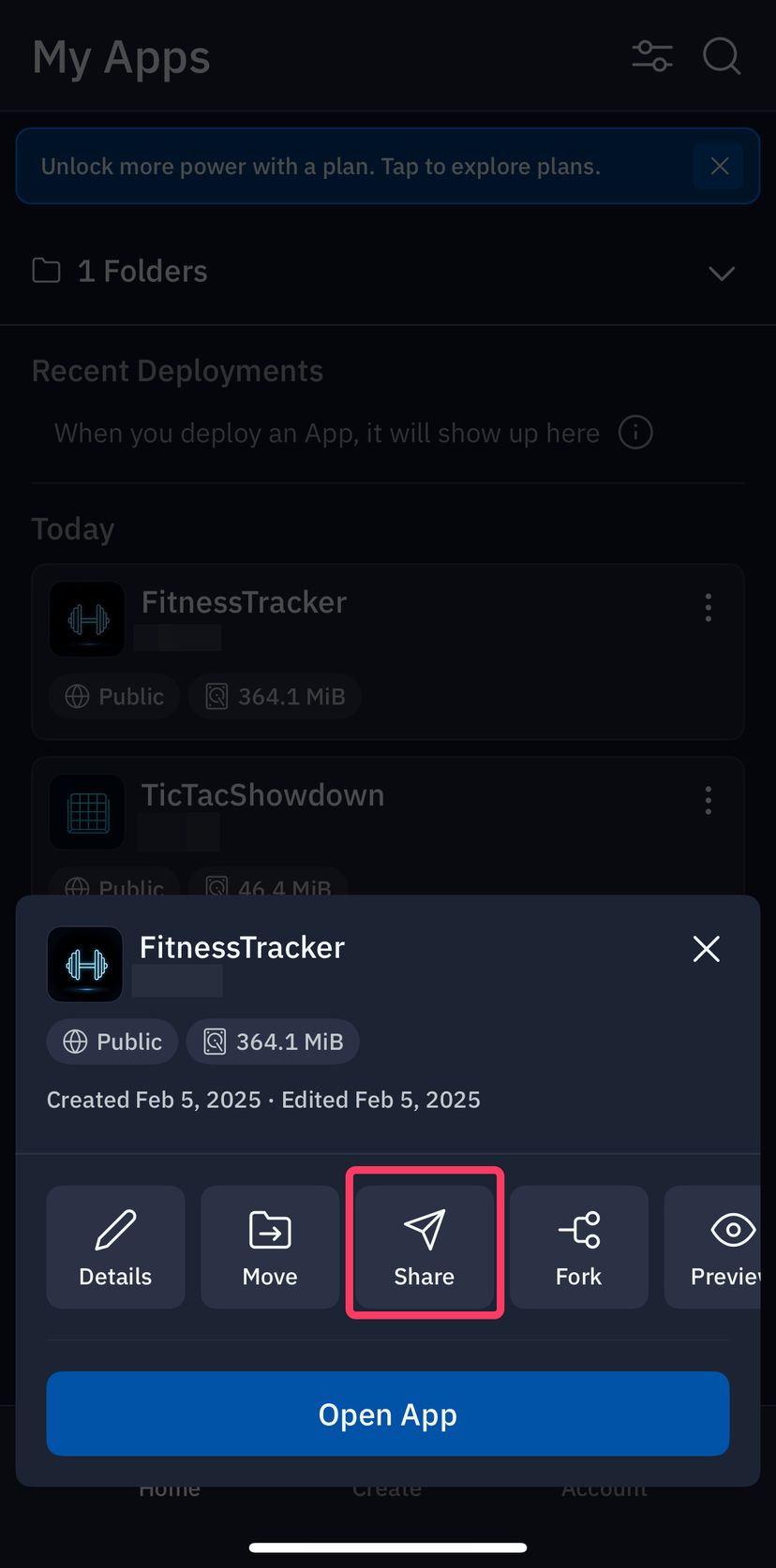Tap the 364.1 MiB storage badge in sheet
Image resolution: width=776 pixels, height=1568 pixels.
(x=273, y=1042)
